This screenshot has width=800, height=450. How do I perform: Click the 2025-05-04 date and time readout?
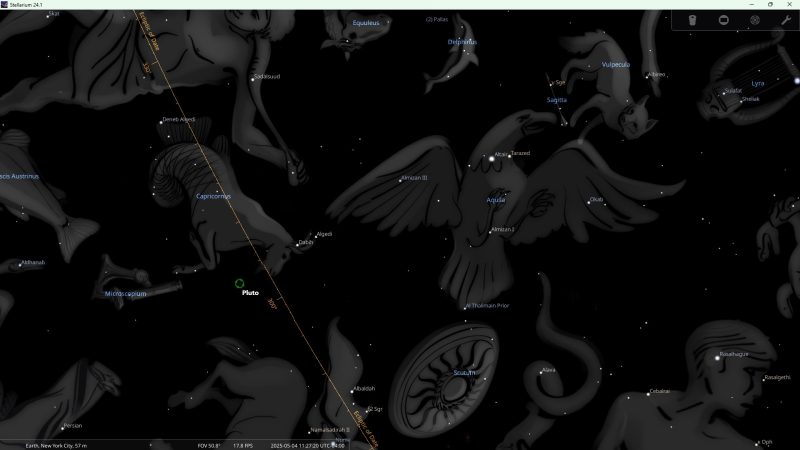[308, 446]
